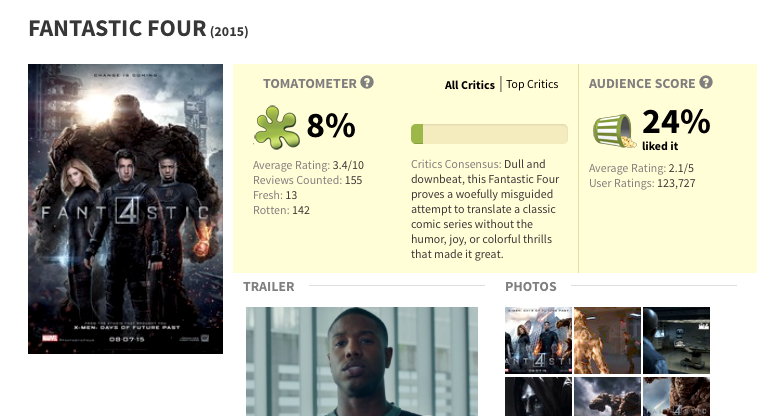Image resolution: width=774 pixels, height=416 pixels.
Task: Open the Fantastic Four movie poster
Action: click(125, 209)
